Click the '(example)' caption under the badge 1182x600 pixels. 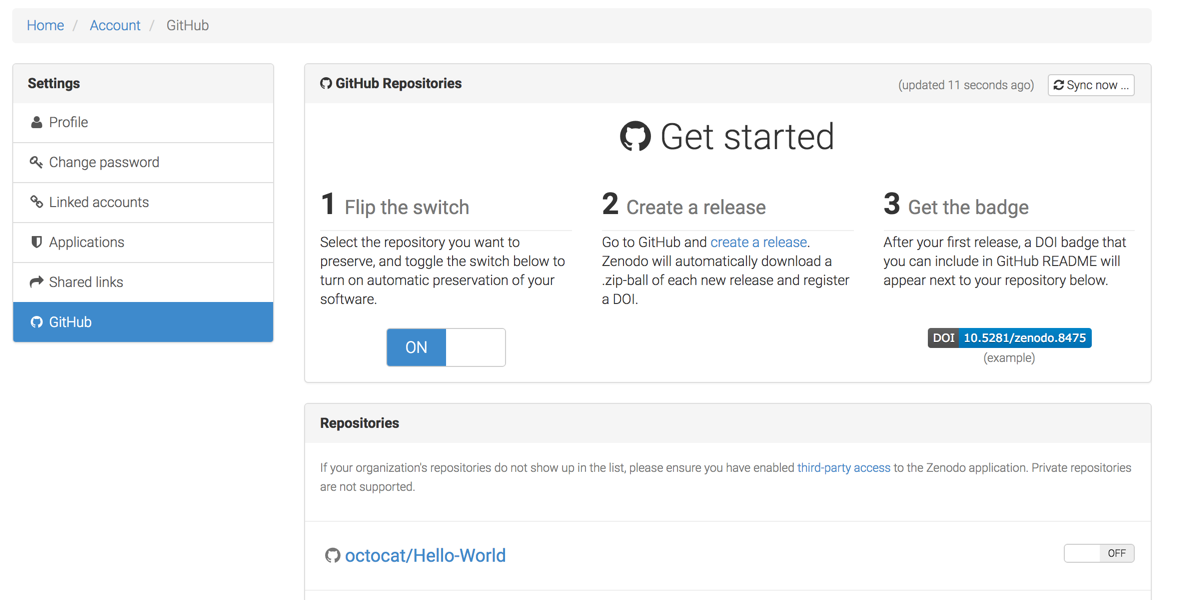tap(1009, 358)
